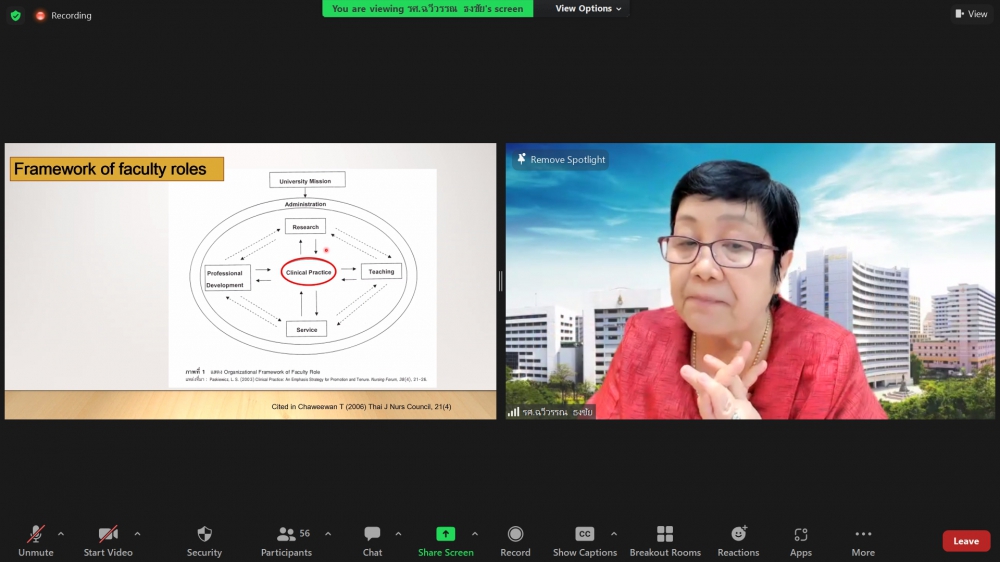The image size is (1000, 562).
Task: Click the encryption shield icon at top left
Action: (15, 15)
